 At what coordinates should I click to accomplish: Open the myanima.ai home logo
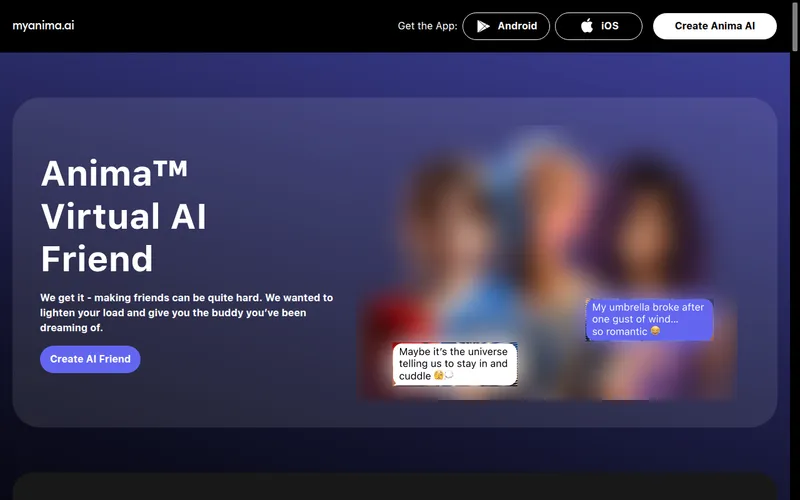[x=43, y=26]
